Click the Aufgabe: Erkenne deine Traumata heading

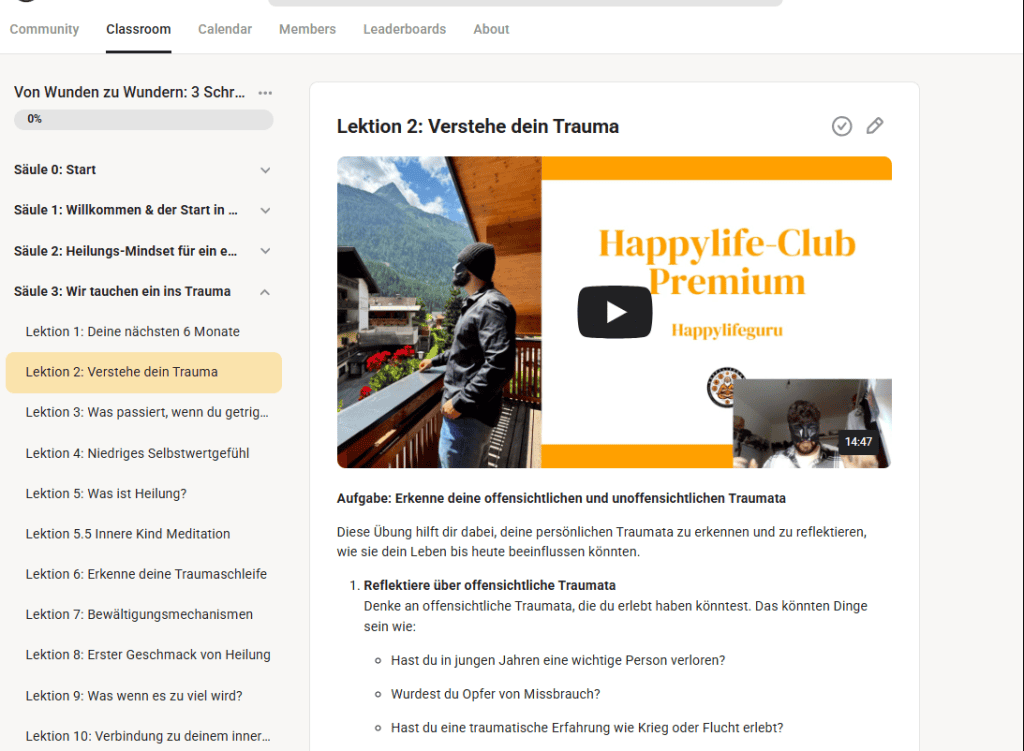pyautogui.click(x=561, y=499)
